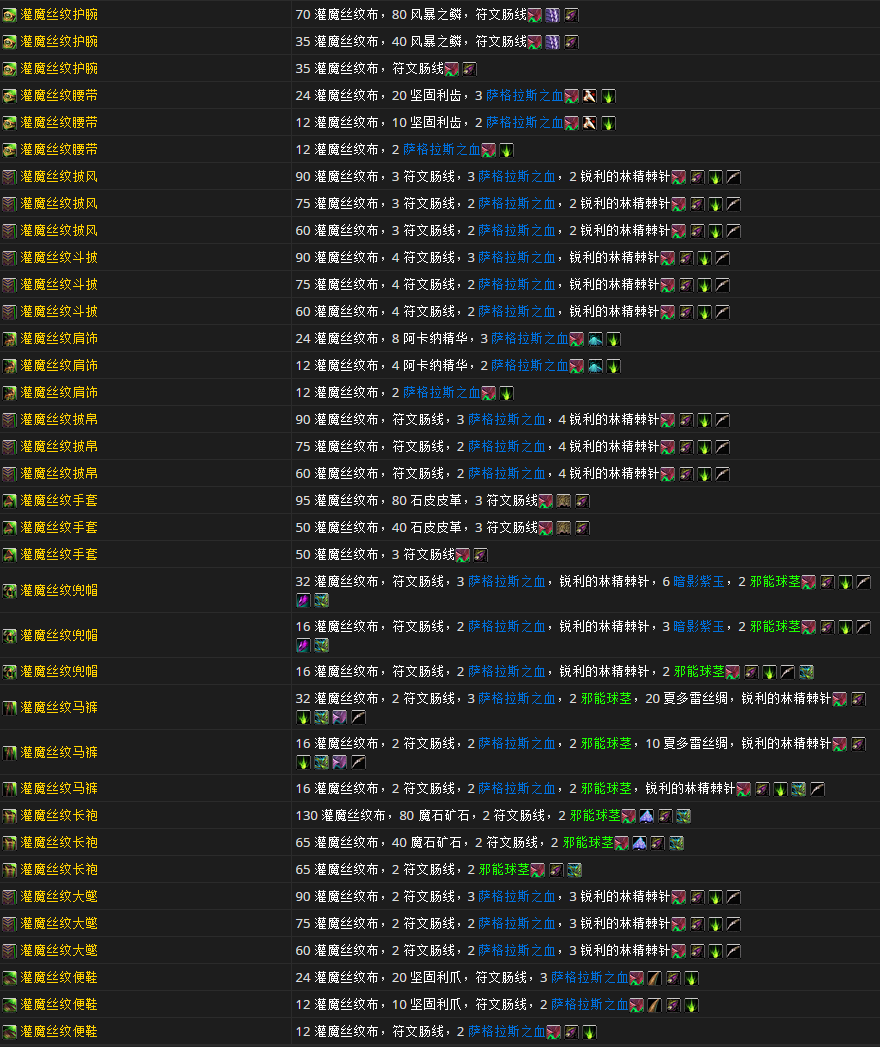Click 石皮皮革 leather icon in 手套 95 灌魔丝纹布 row

point(564,501)
